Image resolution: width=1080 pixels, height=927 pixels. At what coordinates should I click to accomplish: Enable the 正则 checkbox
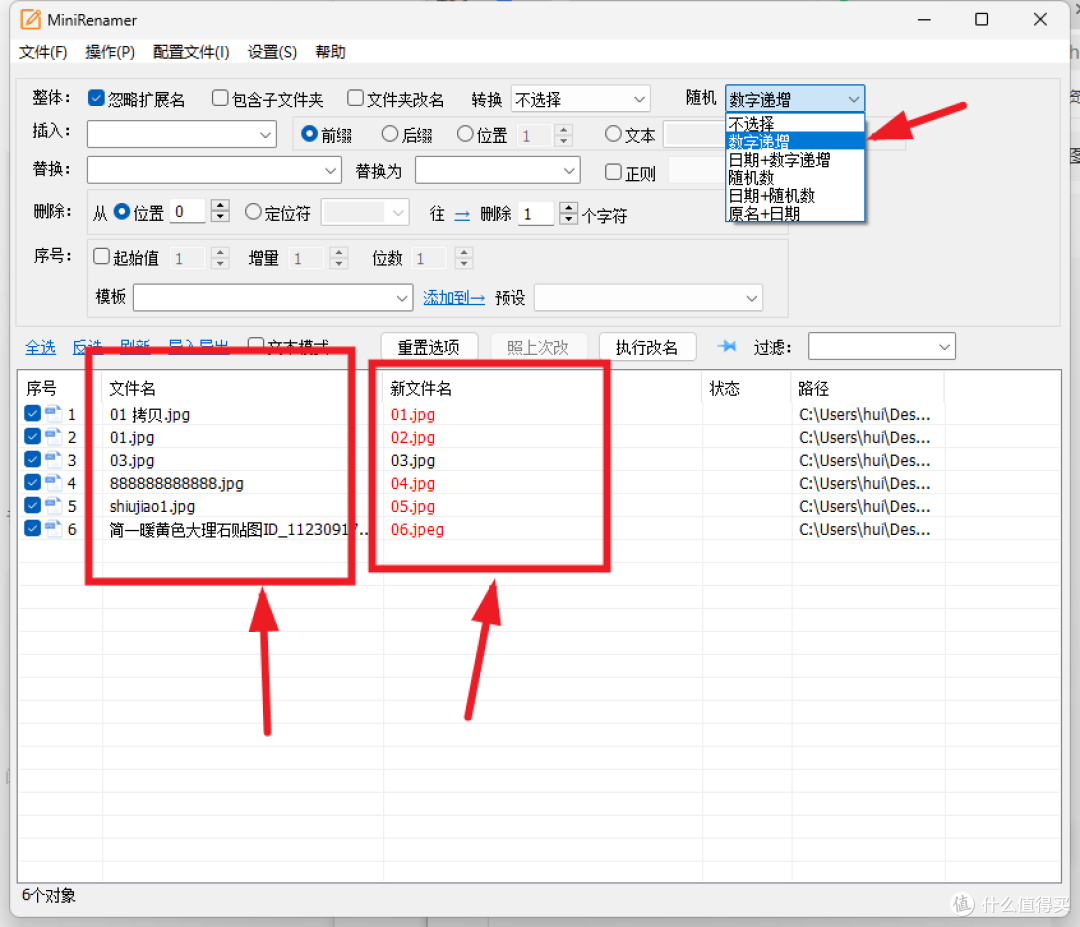(613, 172)
